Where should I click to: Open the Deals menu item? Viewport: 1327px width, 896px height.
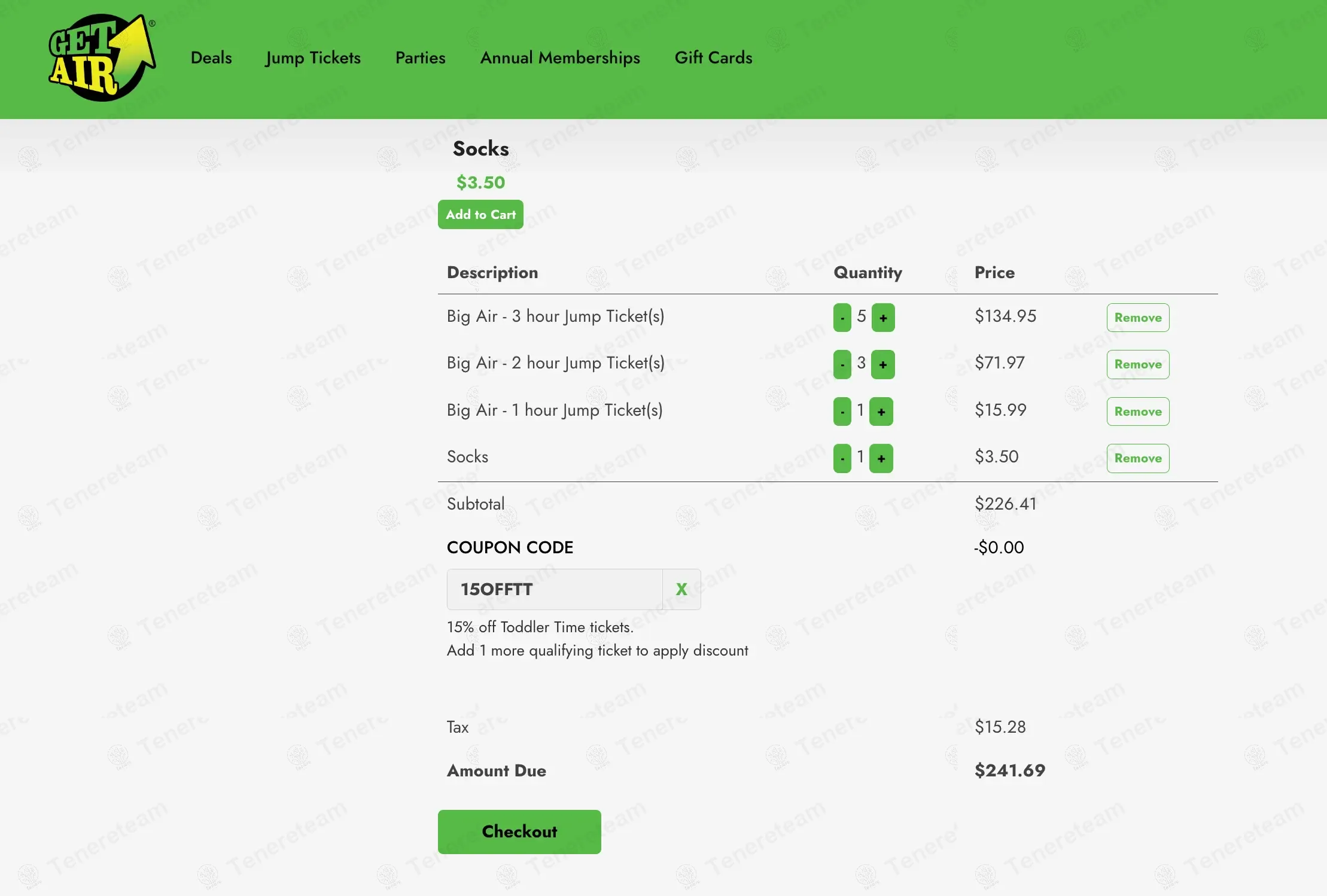pyautogui.click(x=211, y=58)
